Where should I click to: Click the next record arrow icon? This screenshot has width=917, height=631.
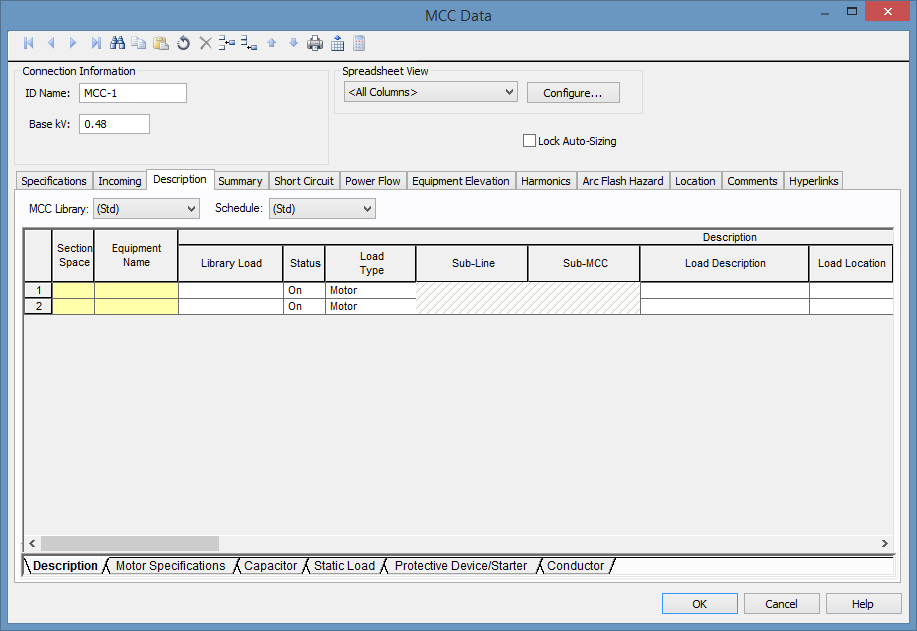click(73, 43)
